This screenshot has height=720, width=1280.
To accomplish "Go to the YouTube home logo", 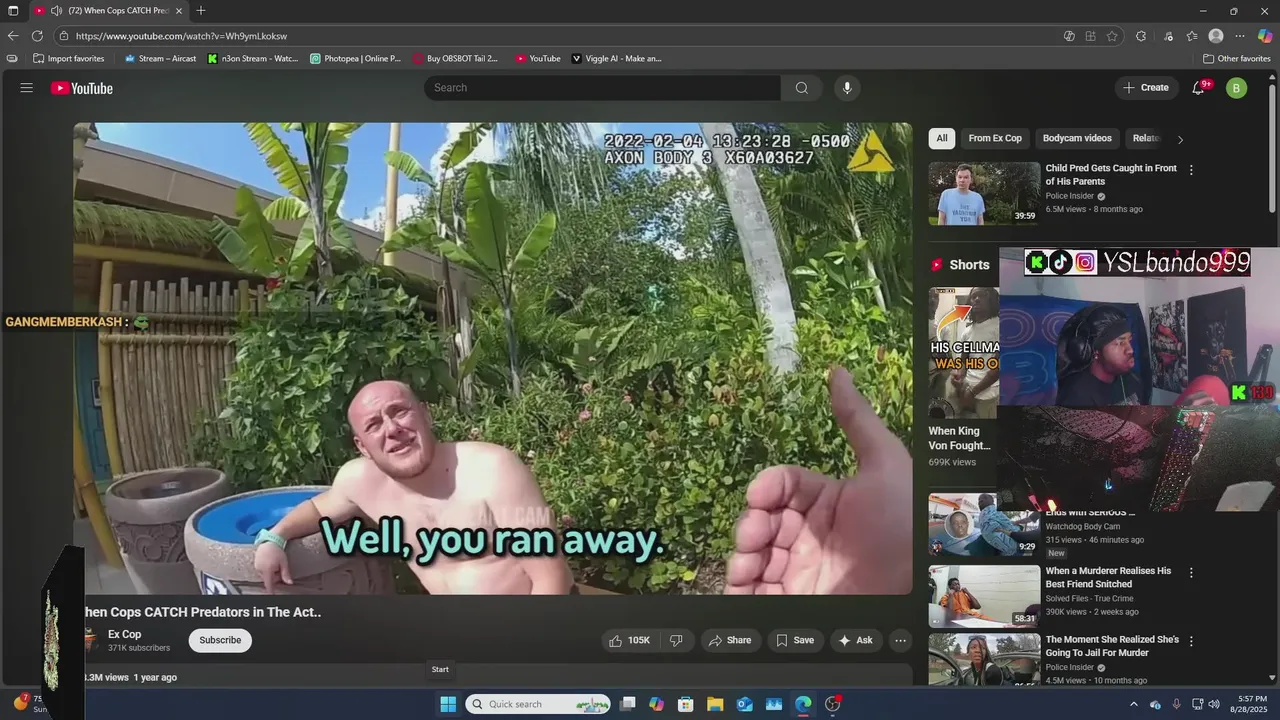I will click(x=82, y=88).
